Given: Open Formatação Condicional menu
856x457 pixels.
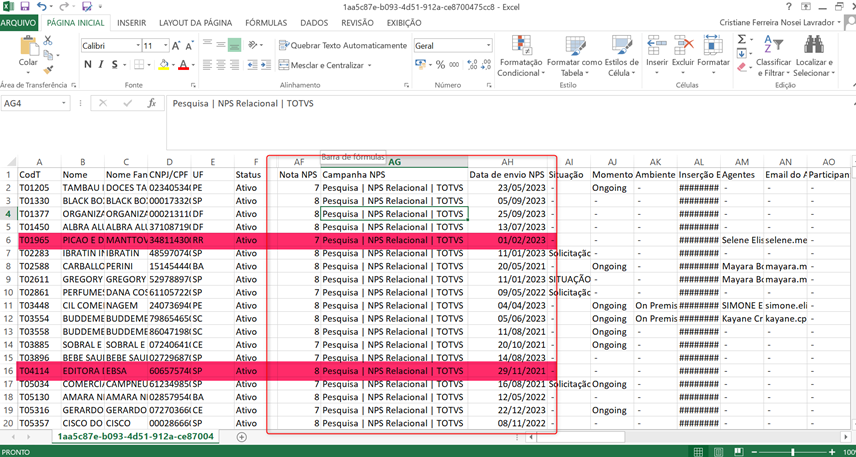Looking at the screenshot, I should tap(521, 57).
